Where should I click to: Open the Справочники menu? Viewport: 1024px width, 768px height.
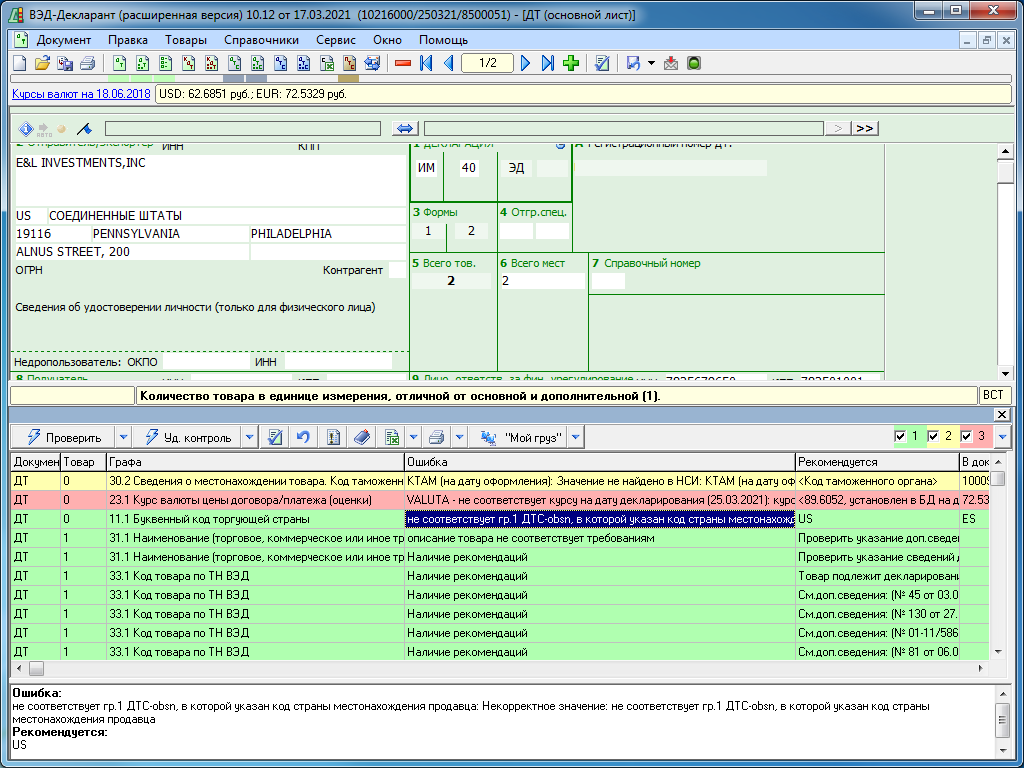pos(261,40)
